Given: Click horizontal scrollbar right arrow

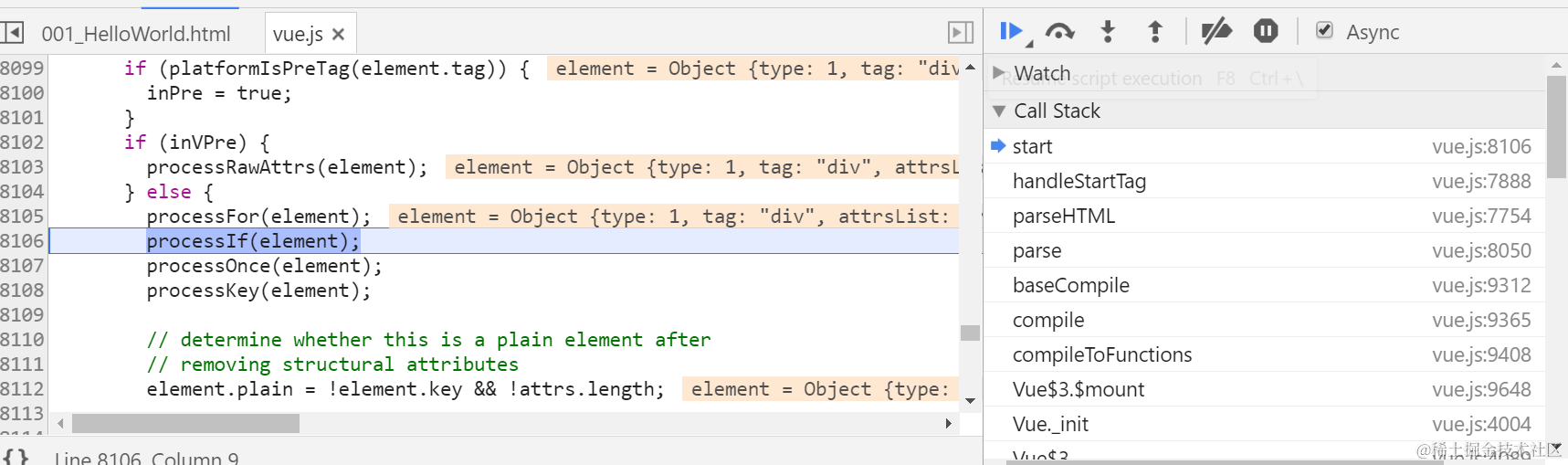Looking at the screenshot, I should (x=949, y=424).
